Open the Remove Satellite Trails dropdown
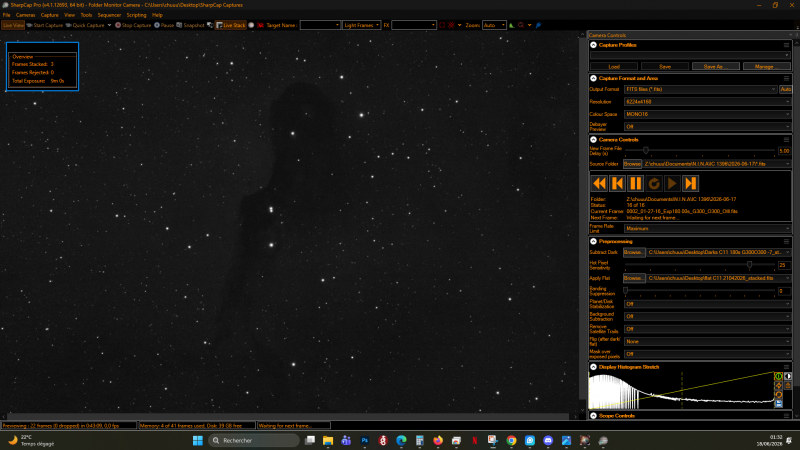Screen dimensions: 800x450 (x=708, y=329)
